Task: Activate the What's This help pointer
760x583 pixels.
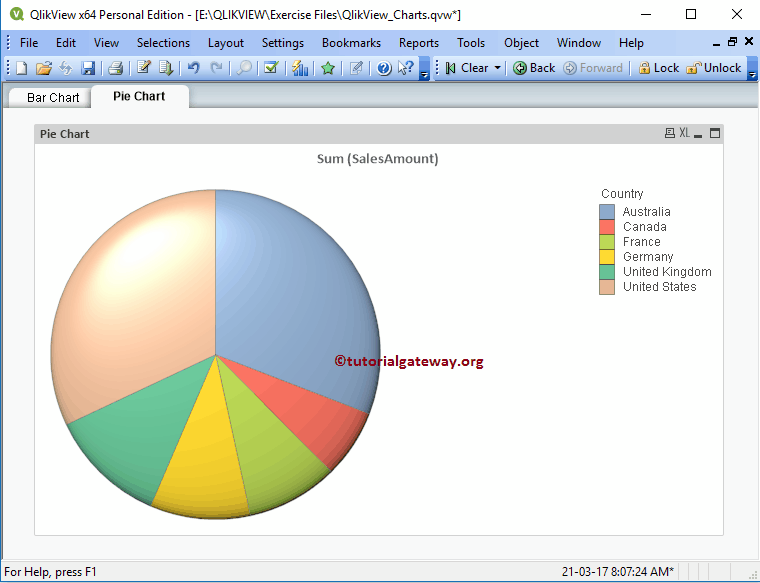Action: pos(405,68)
